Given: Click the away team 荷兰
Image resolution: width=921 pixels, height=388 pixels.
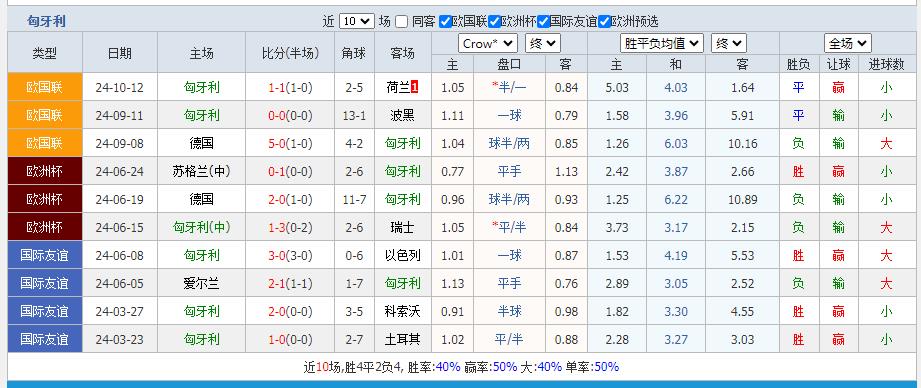Looking at the screenshot, I should 398,87.
